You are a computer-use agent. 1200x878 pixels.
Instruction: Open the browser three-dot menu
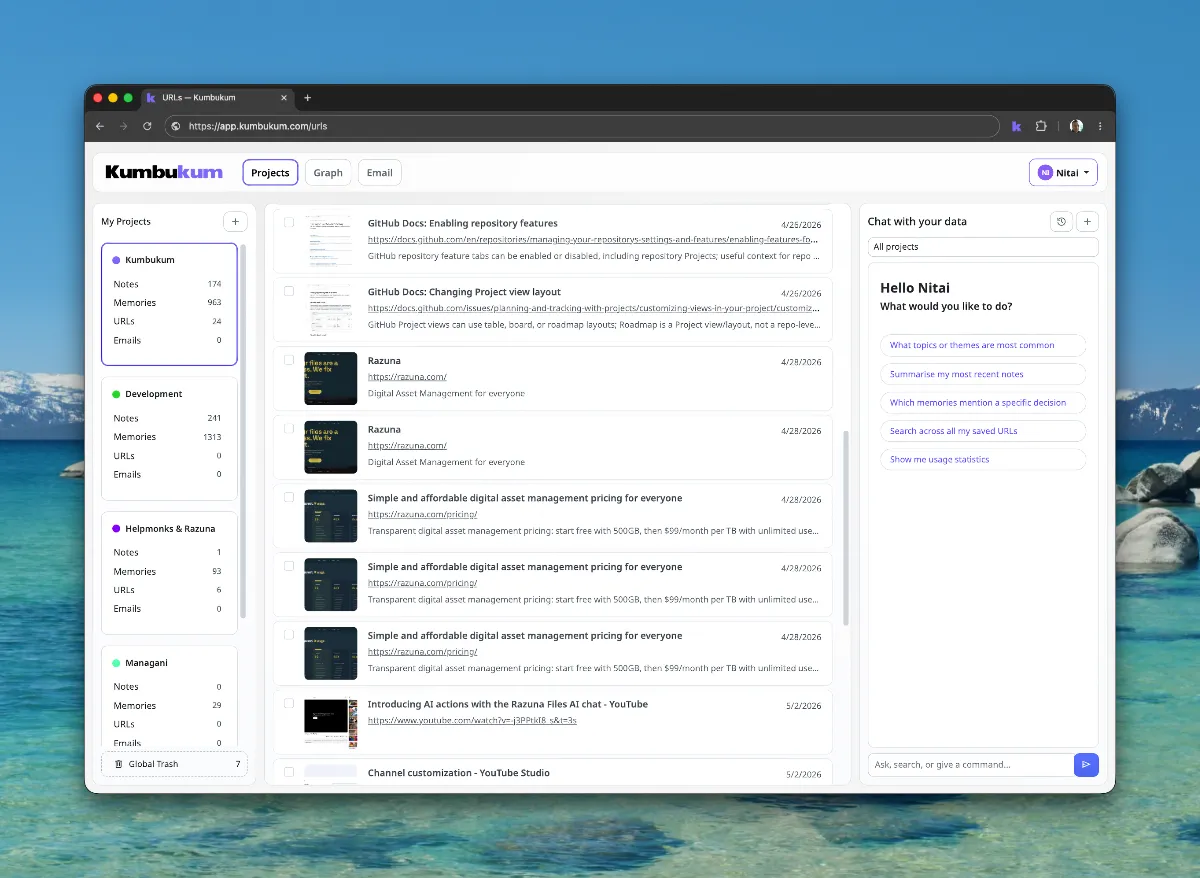click(1100, 126)
